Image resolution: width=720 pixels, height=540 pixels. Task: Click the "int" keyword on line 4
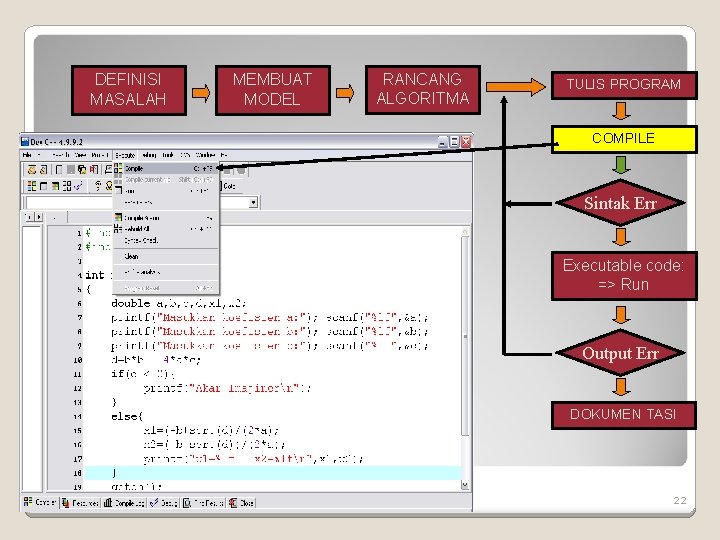click(95, 275)
